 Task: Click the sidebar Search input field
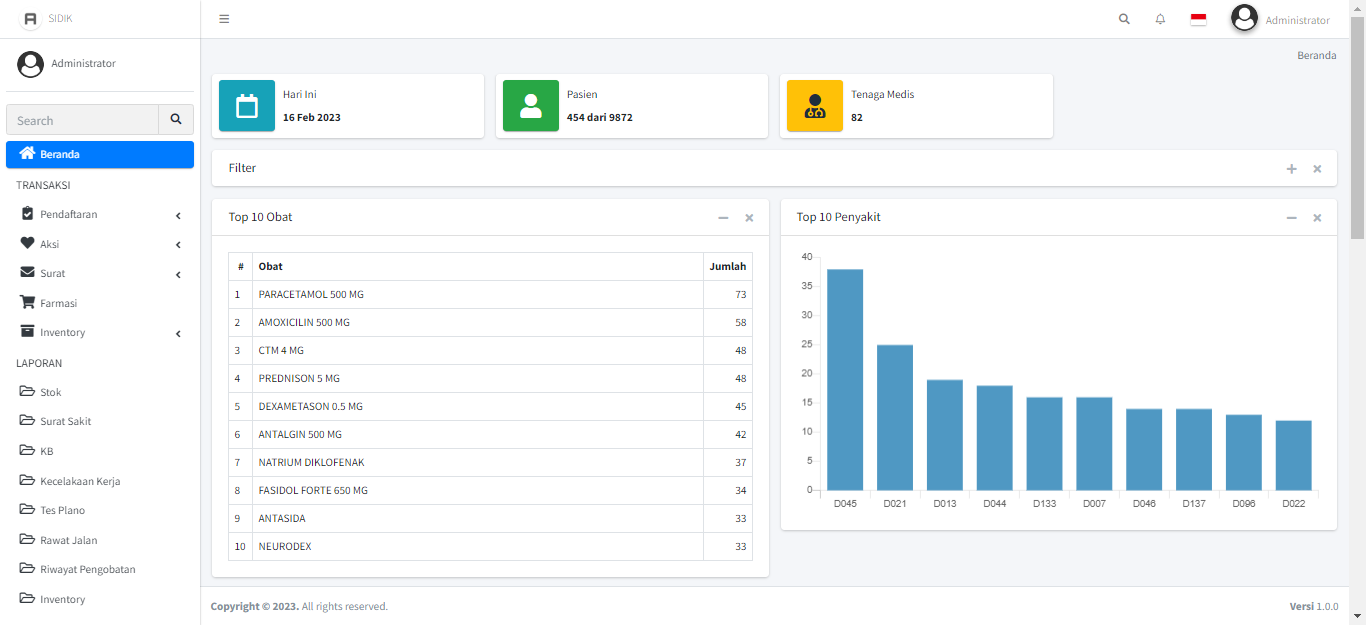(x=82, y=120)
